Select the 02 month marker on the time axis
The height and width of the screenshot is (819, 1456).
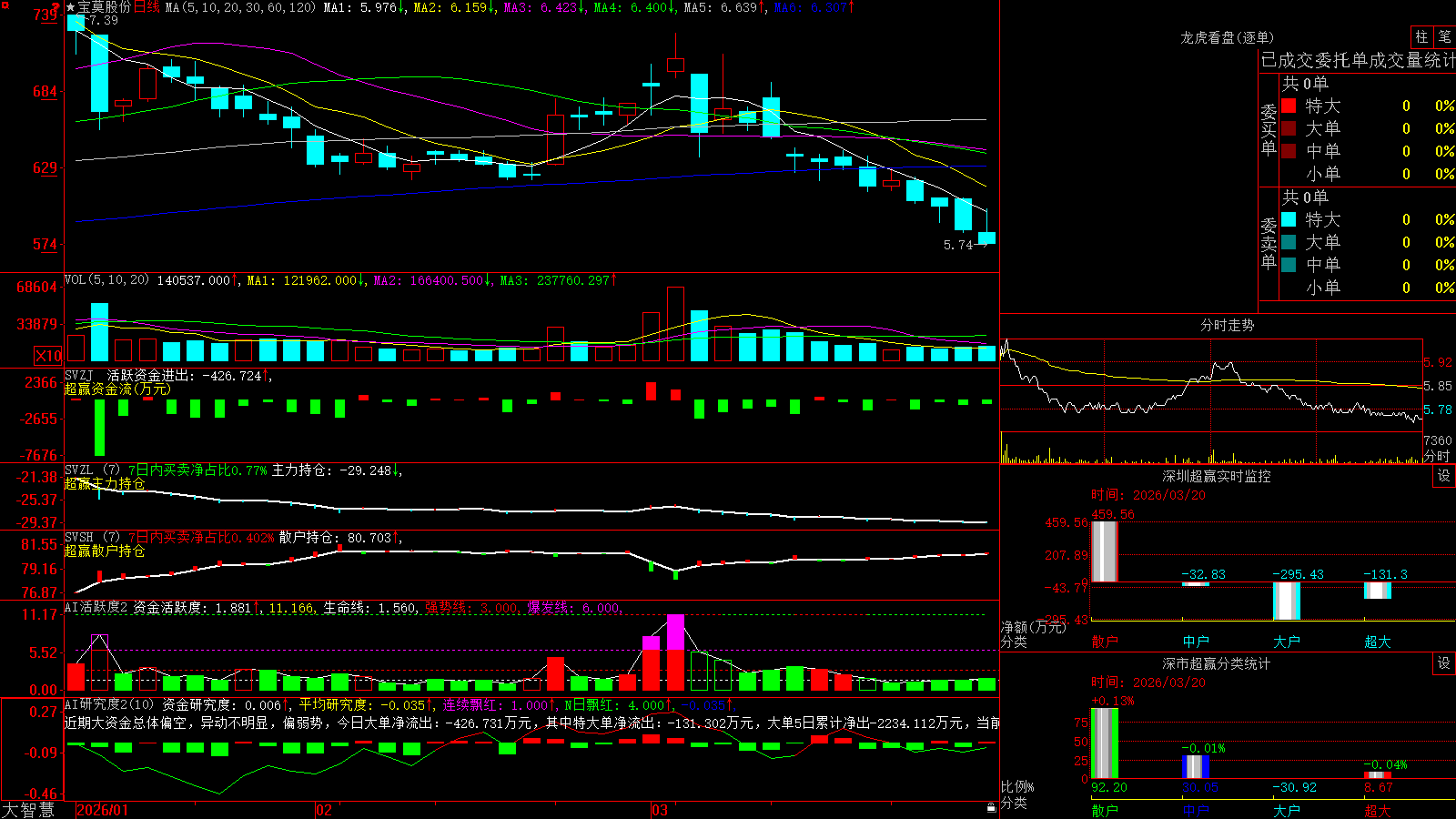[323, 810]
